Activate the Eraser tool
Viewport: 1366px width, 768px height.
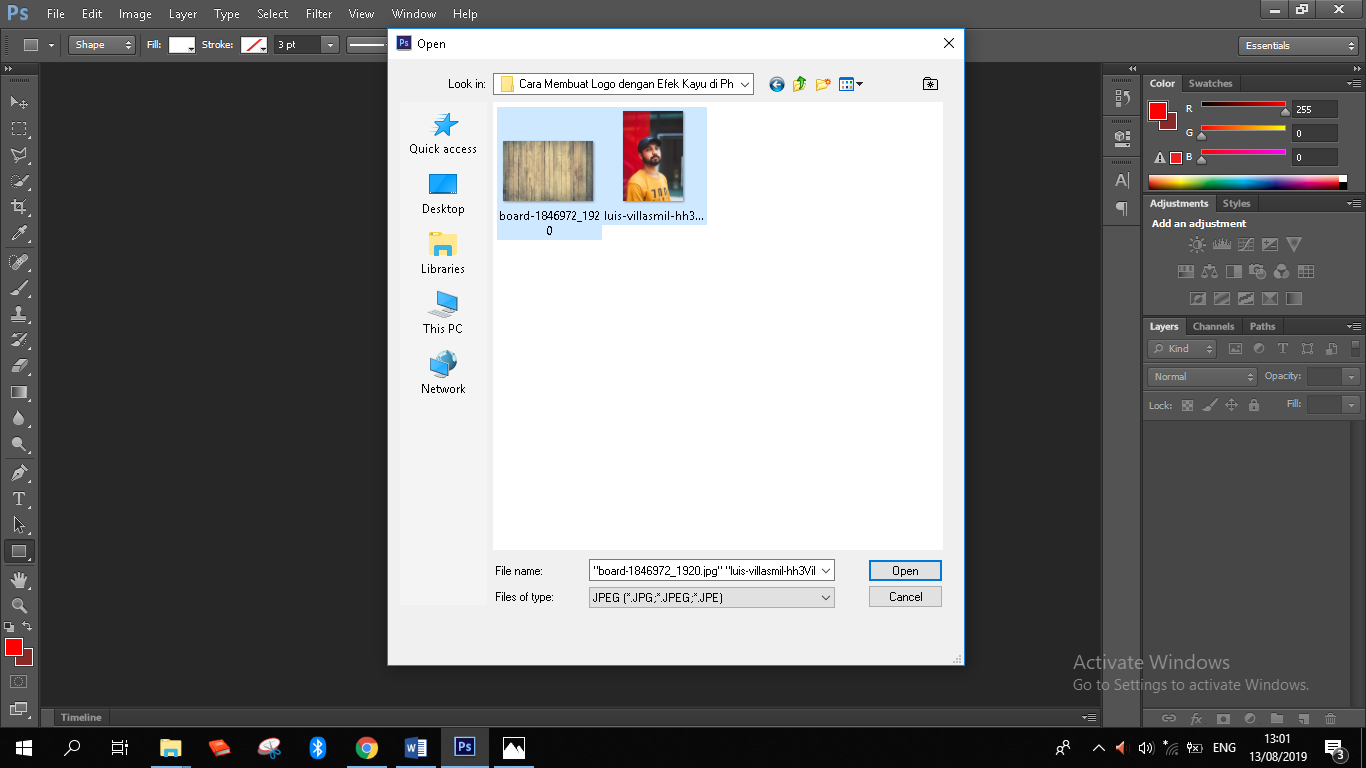(19, 366)
